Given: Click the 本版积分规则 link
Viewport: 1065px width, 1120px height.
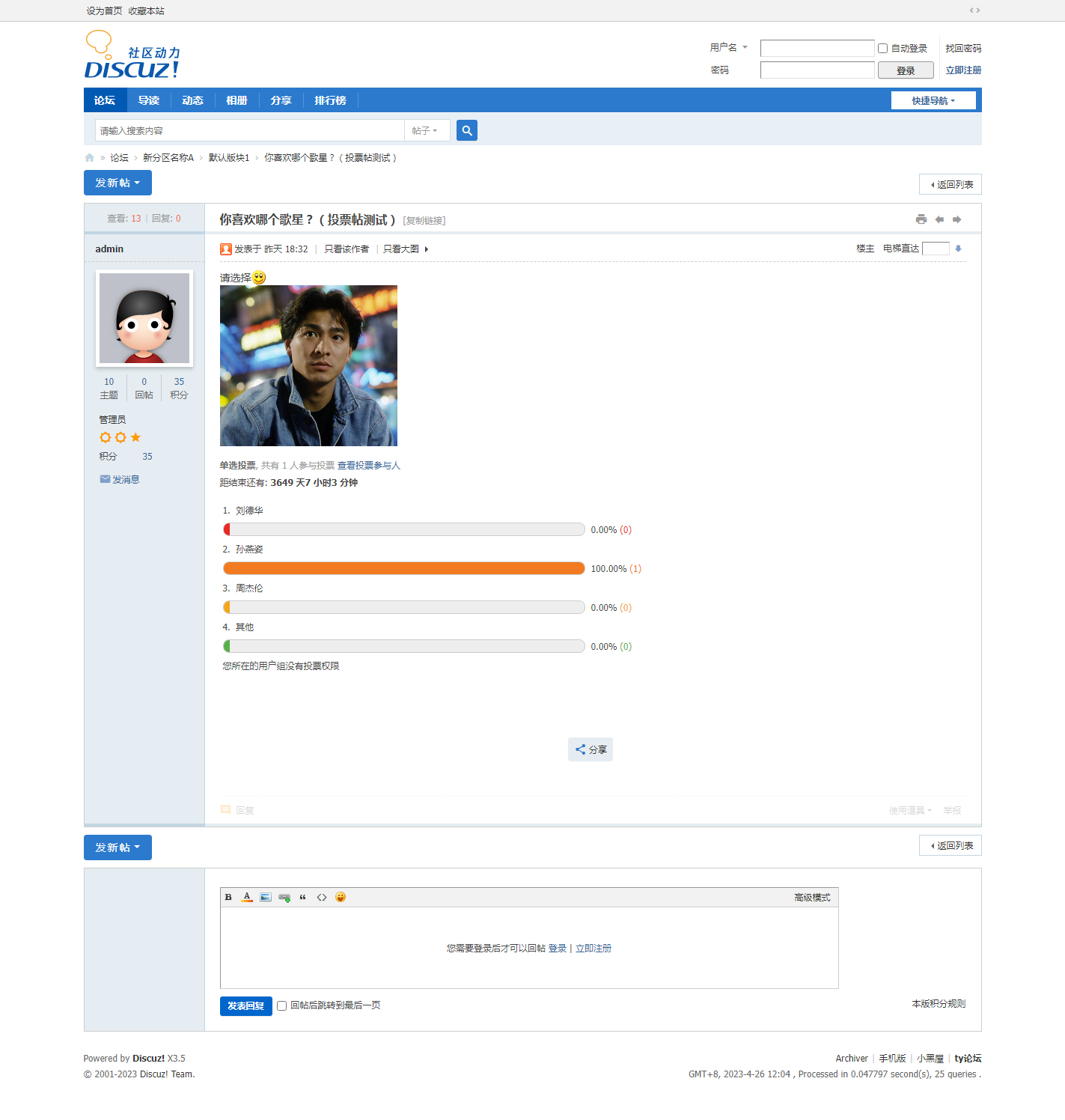Looking at the screenshot, I should click(x=939, y=1004).
